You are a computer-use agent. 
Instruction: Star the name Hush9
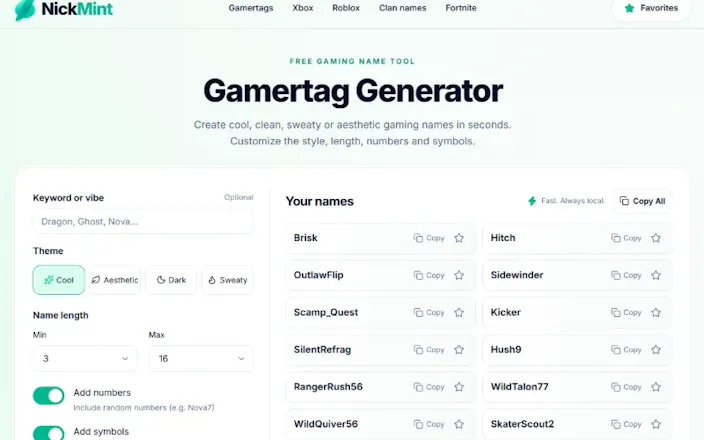click(656, 350)
